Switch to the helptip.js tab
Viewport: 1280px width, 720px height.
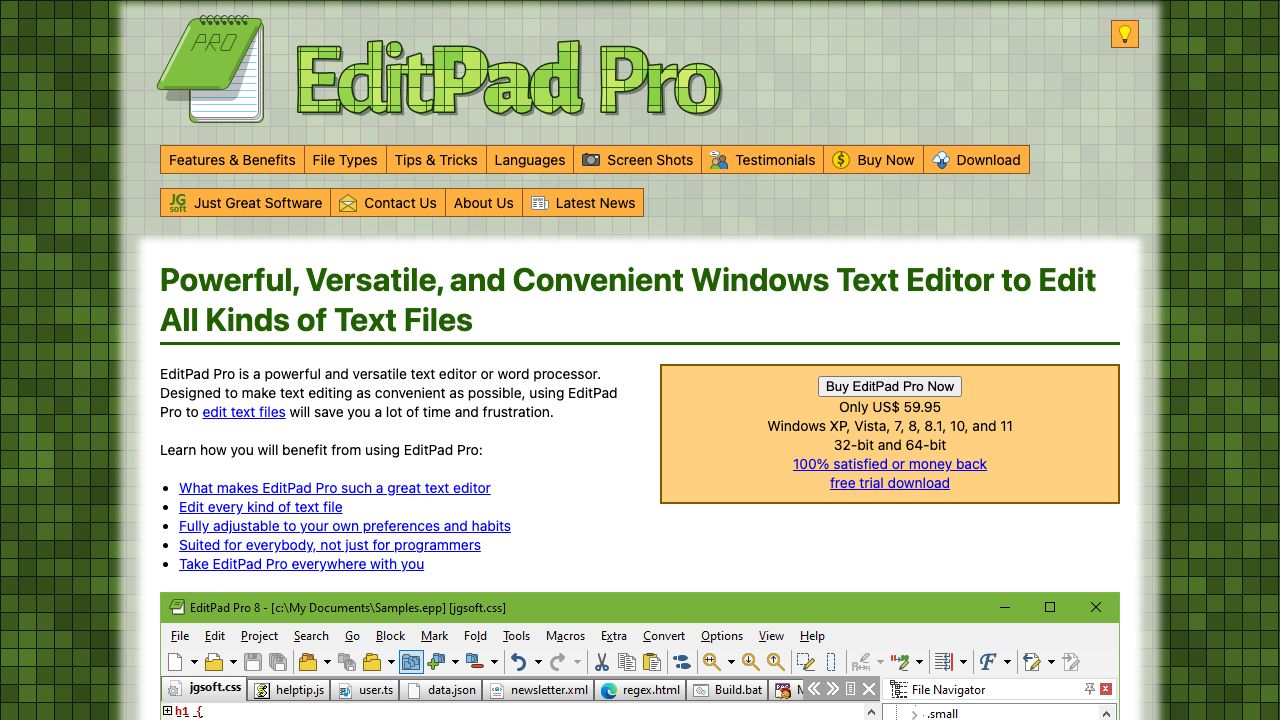(289, 690)
